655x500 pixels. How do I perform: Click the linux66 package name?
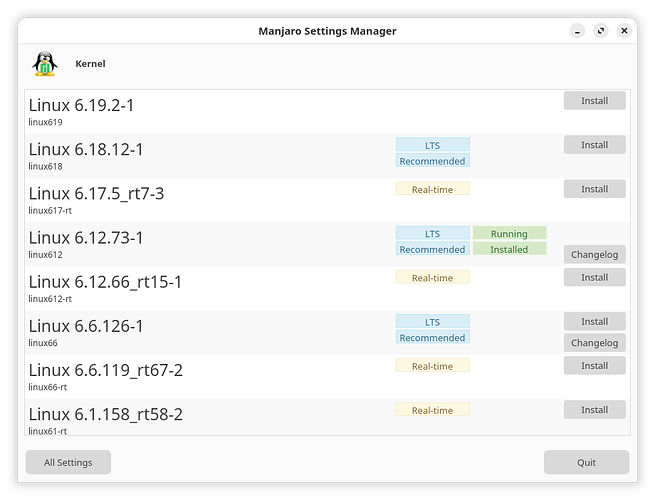(43, 343)
